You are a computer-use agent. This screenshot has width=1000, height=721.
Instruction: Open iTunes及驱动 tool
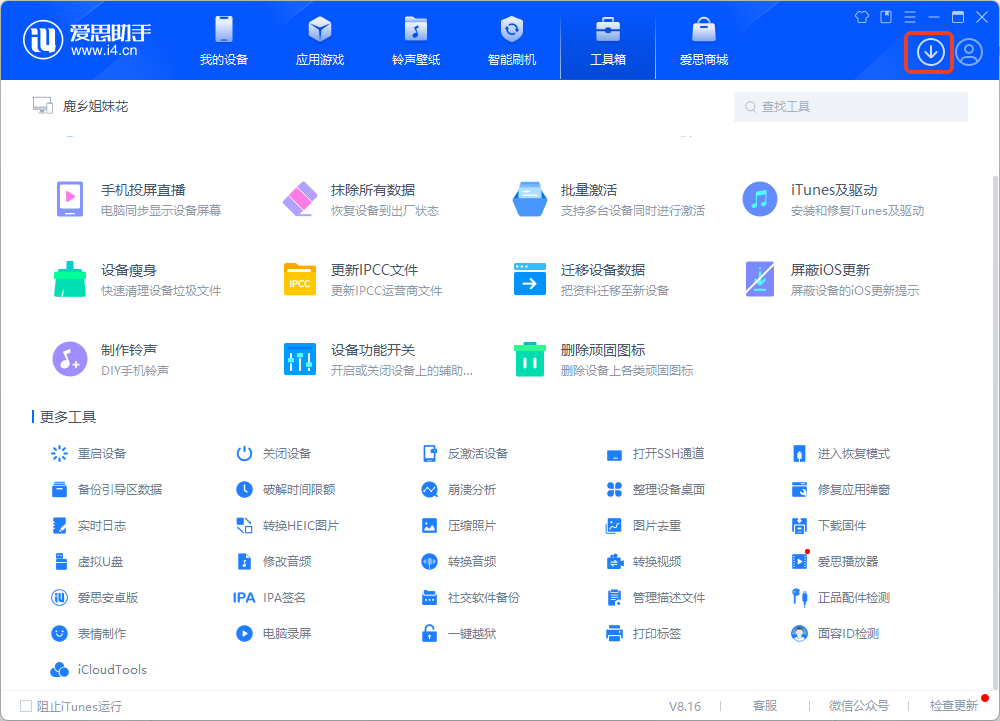(834, 200)
